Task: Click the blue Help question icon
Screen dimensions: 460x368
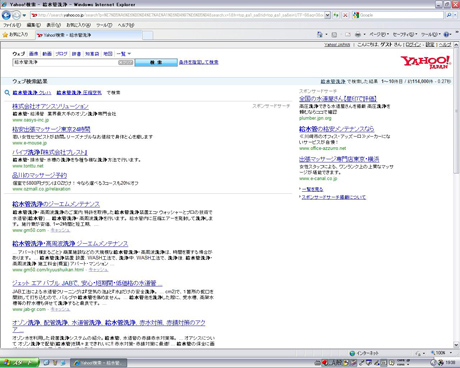Action: point(447,34)
